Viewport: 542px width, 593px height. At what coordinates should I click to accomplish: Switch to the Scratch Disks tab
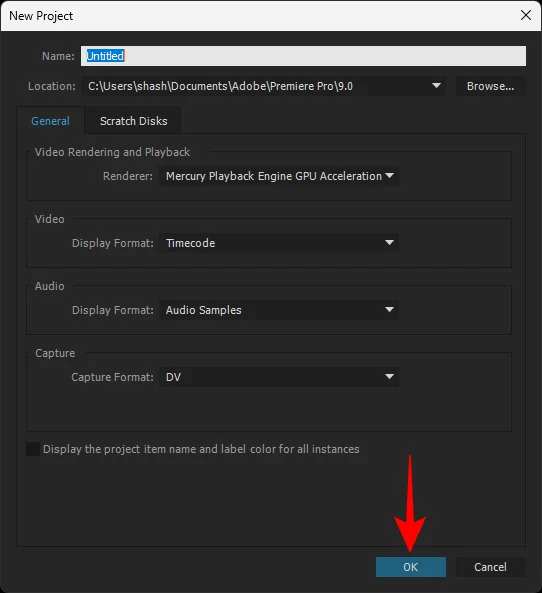(x=134, y=121)
